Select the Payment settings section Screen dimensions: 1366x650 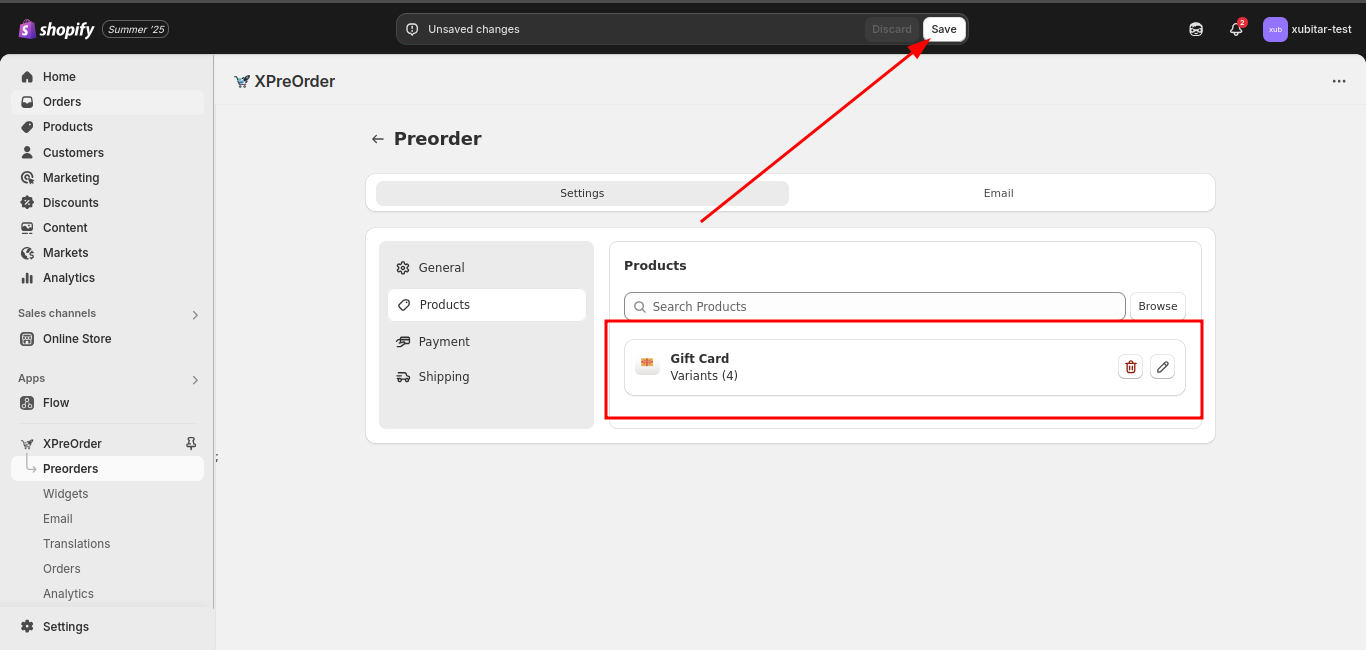[x=444, y=342]
